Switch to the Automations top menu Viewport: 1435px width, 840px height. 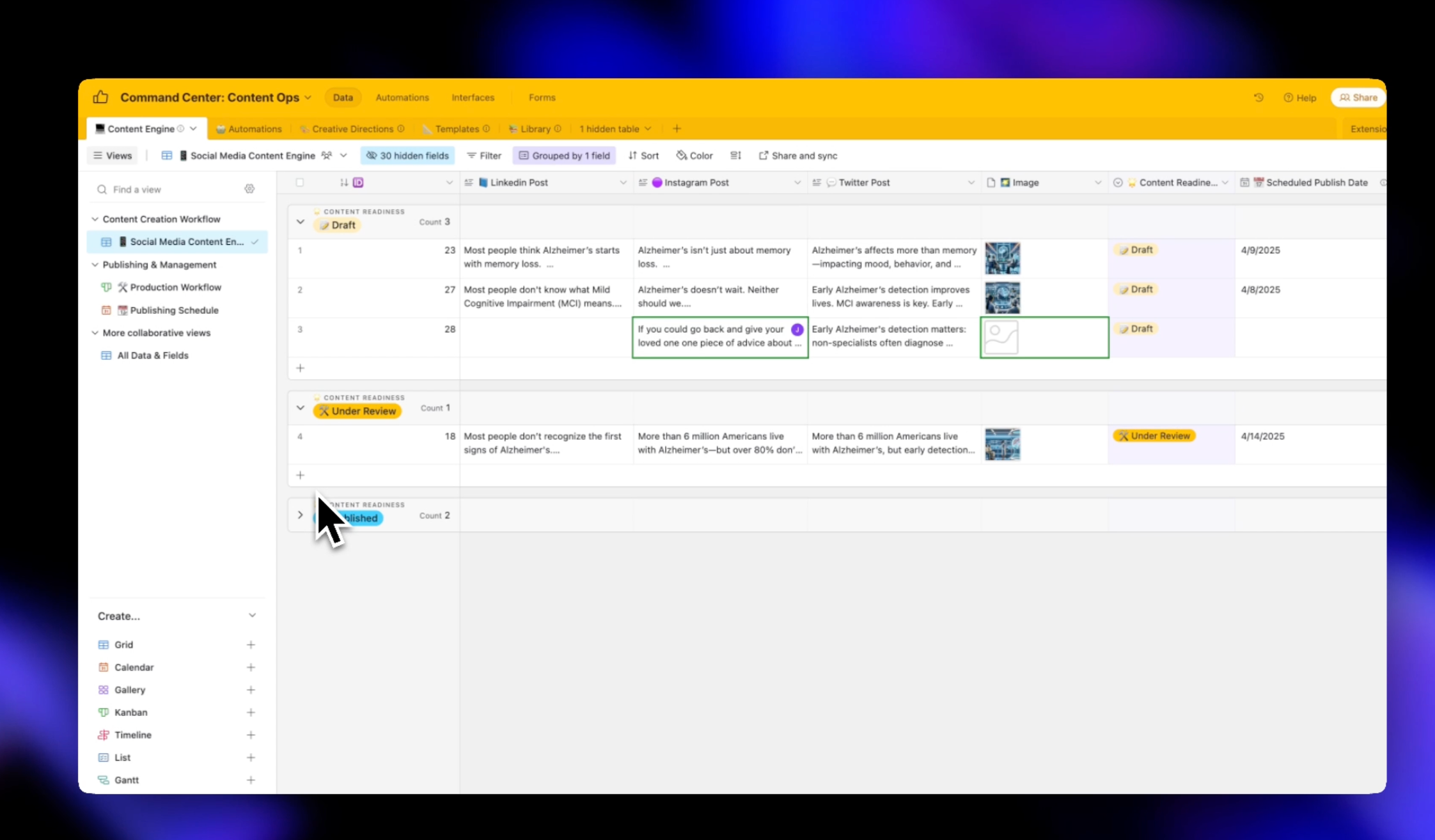click(402, 98)
